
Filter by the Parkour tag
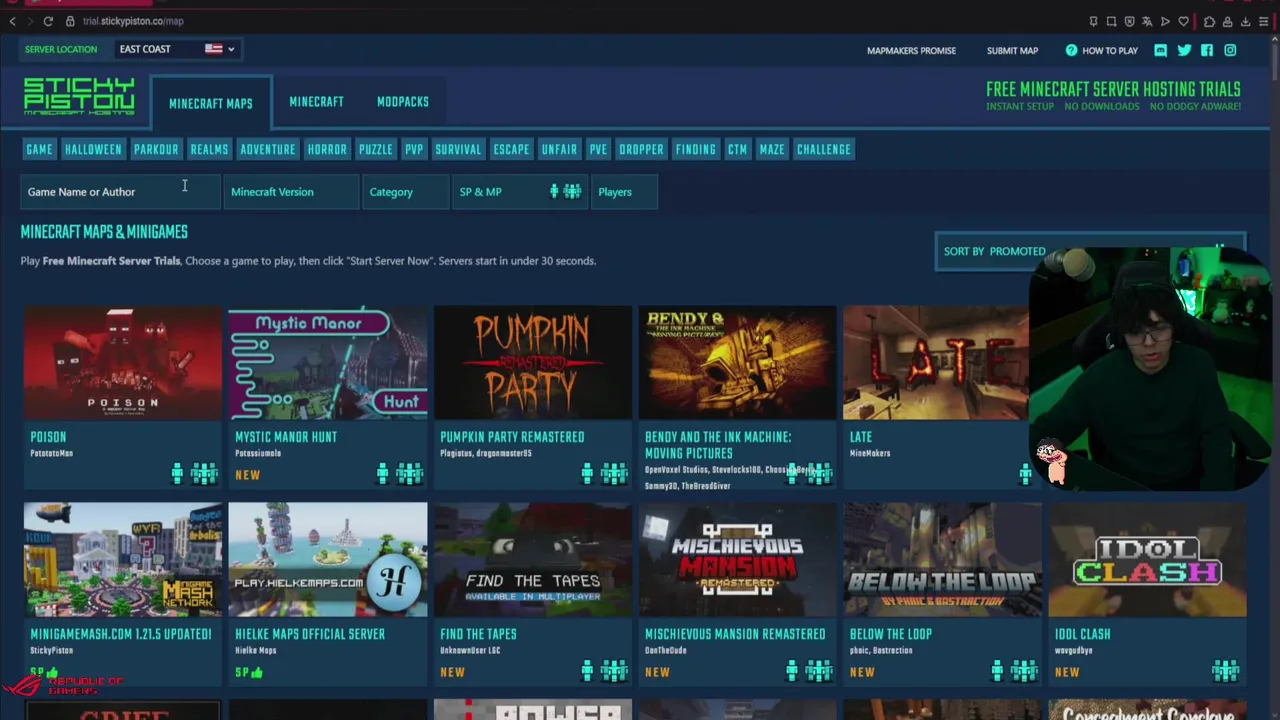(x=156, y=149)
